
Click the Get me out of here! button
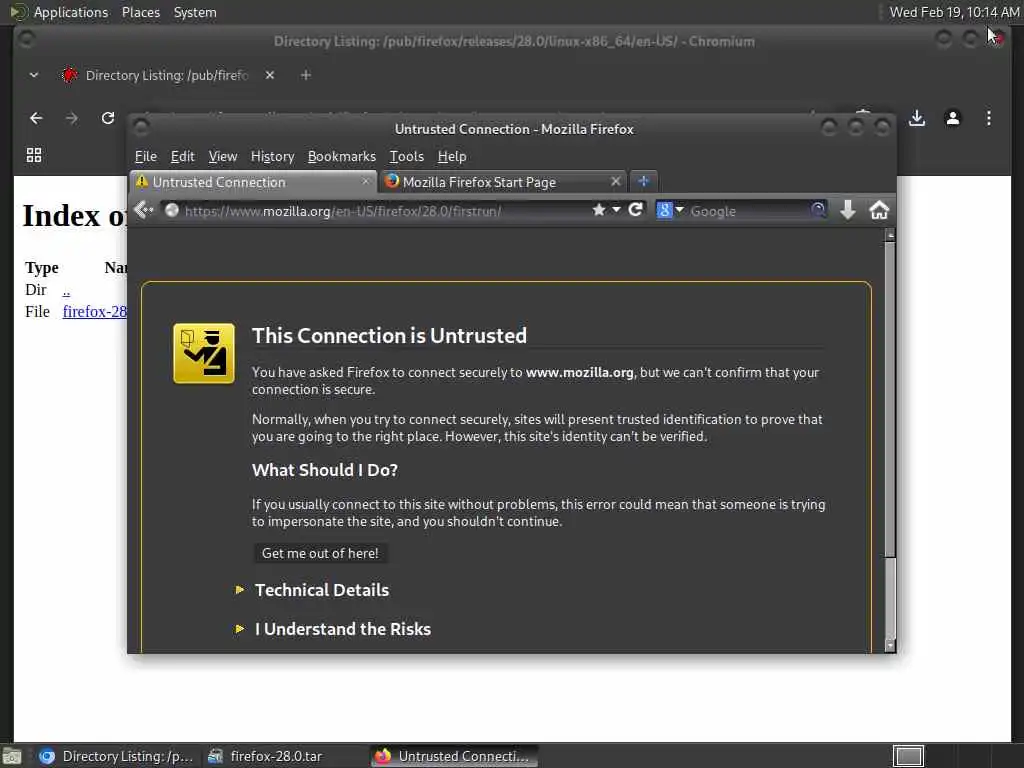pyautogui.click(x=320, y=553)
